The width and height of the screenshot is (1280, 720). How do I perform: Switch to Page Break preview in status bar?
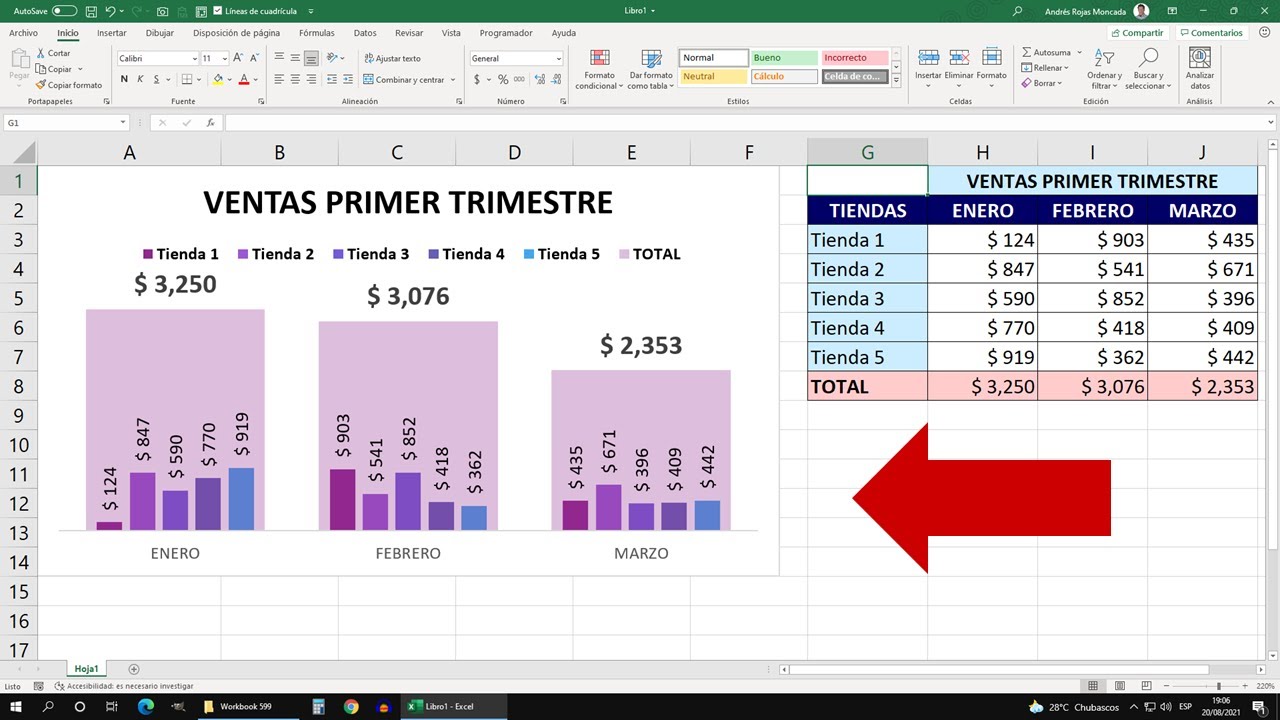tap(1145, 686)
